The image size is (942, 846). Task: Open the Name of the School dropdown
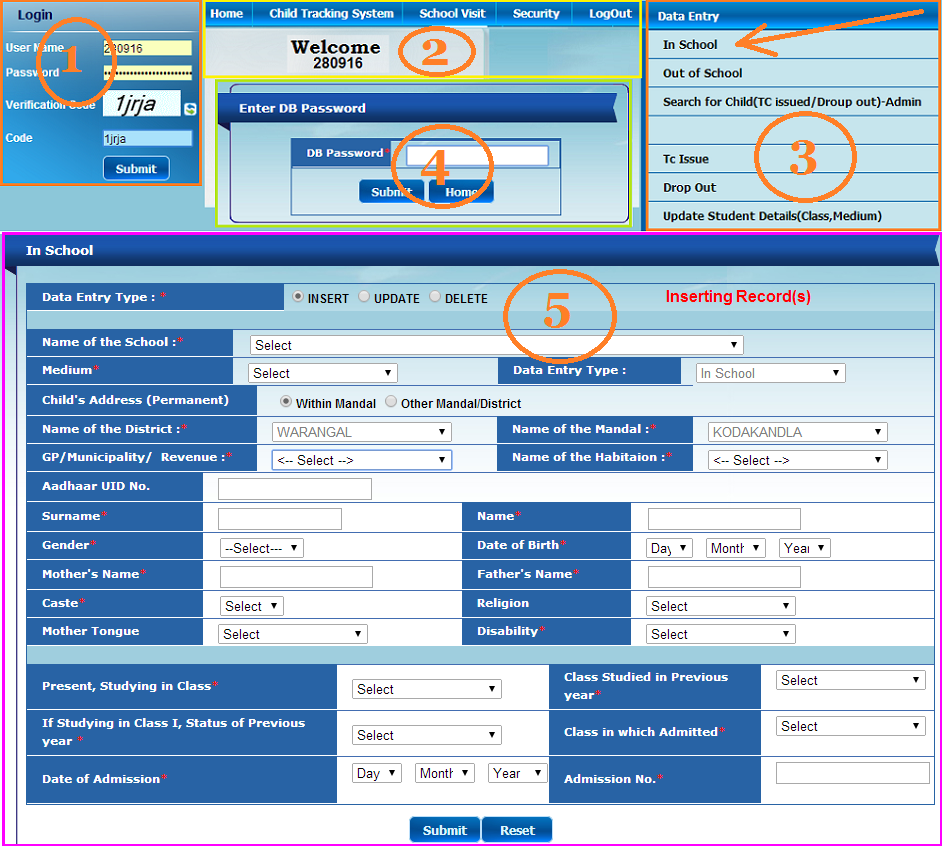496,345
